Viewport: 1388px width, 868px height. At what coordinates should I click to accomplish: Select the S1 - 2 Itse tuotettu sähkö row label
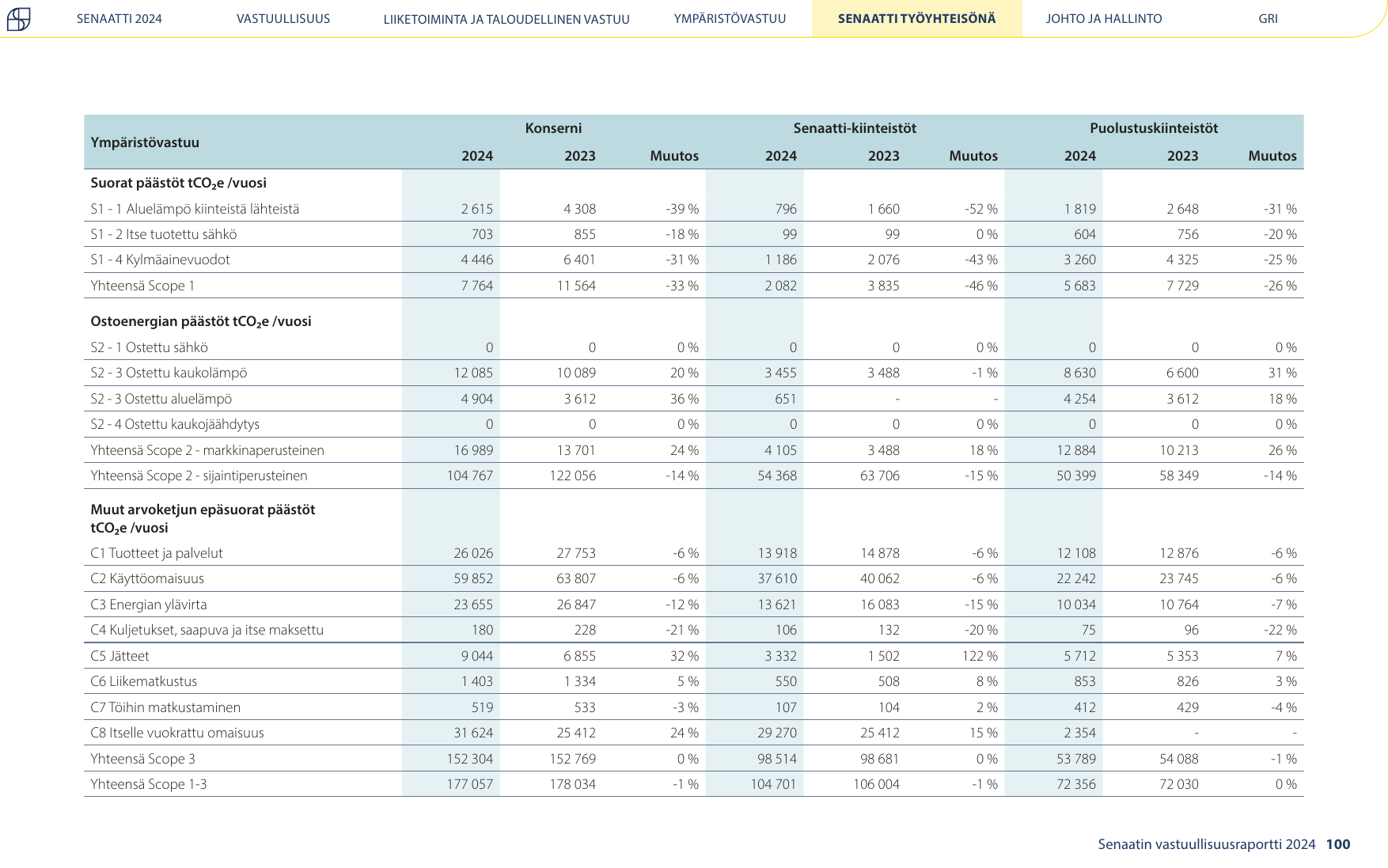164,234
